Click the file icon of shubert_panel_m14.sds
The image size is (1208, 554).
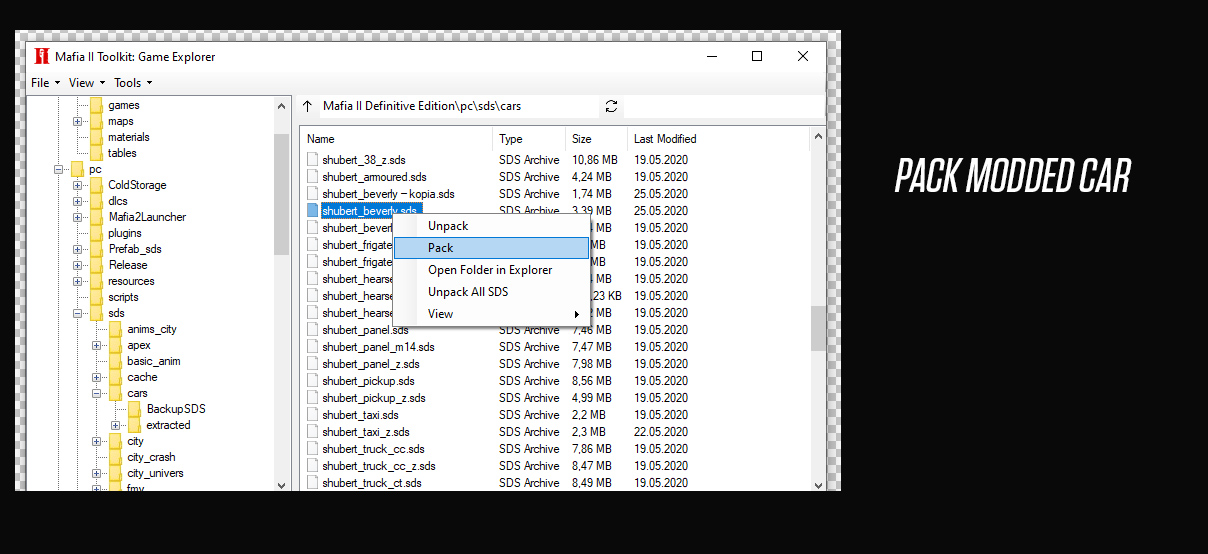coord(312,347)
